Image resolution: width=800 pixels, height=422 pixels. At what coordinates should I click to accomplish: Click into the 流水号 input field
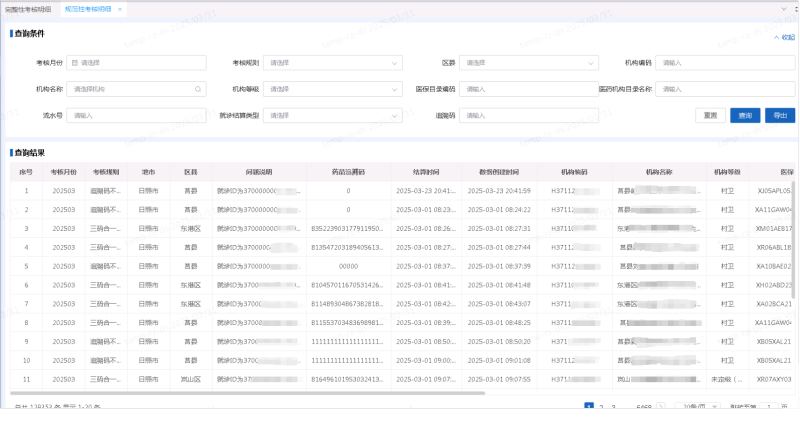pos(137,115)
